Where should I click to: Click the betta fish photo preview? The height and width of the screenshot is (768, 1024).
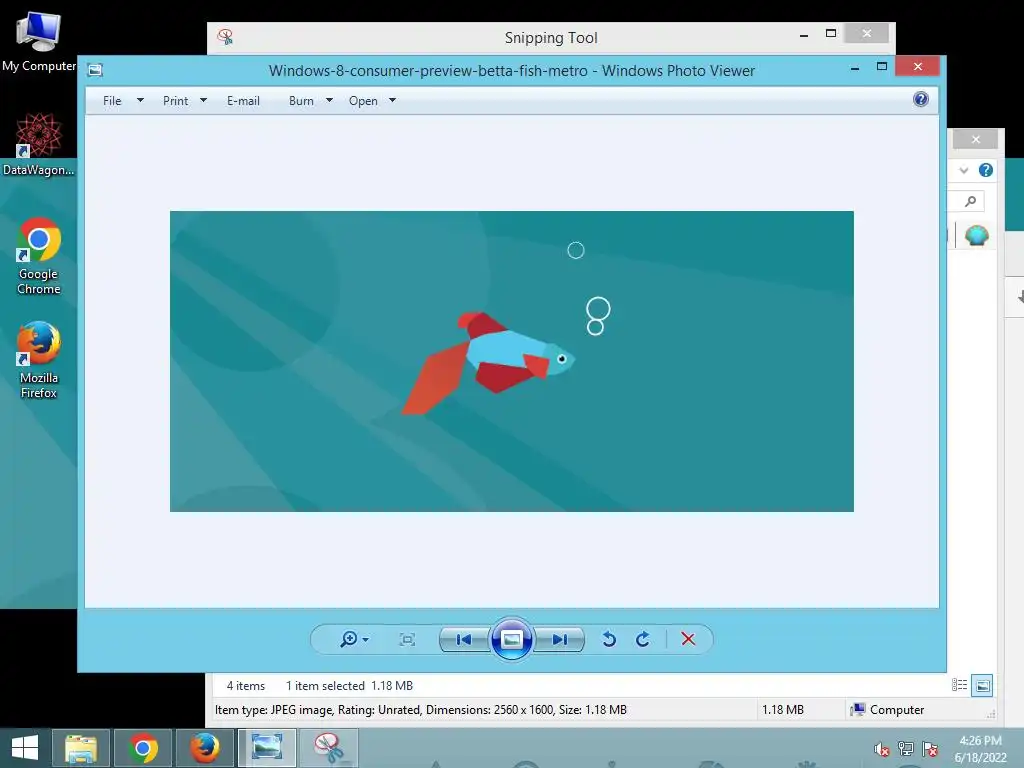coord(511,361)
